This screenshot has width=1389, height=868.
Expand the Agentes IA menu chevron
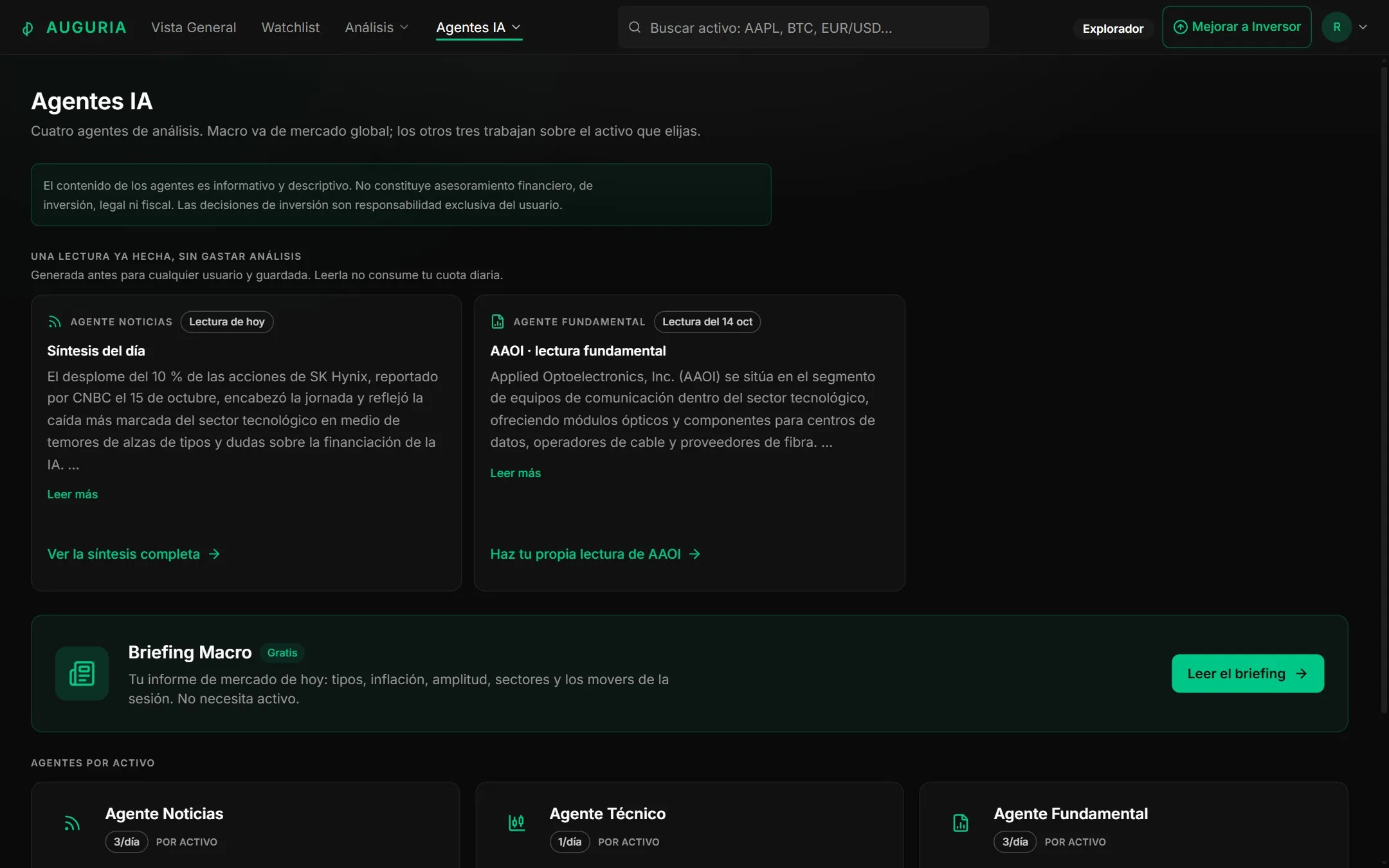pyautogui.click(x=516, y=28)
